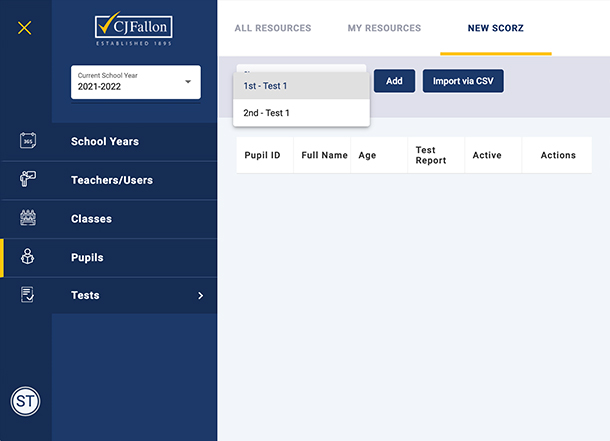Image resolution: width=610 pixels, height=441 pixels.
Task: Click the Pupils student icon
Action: 28,257
